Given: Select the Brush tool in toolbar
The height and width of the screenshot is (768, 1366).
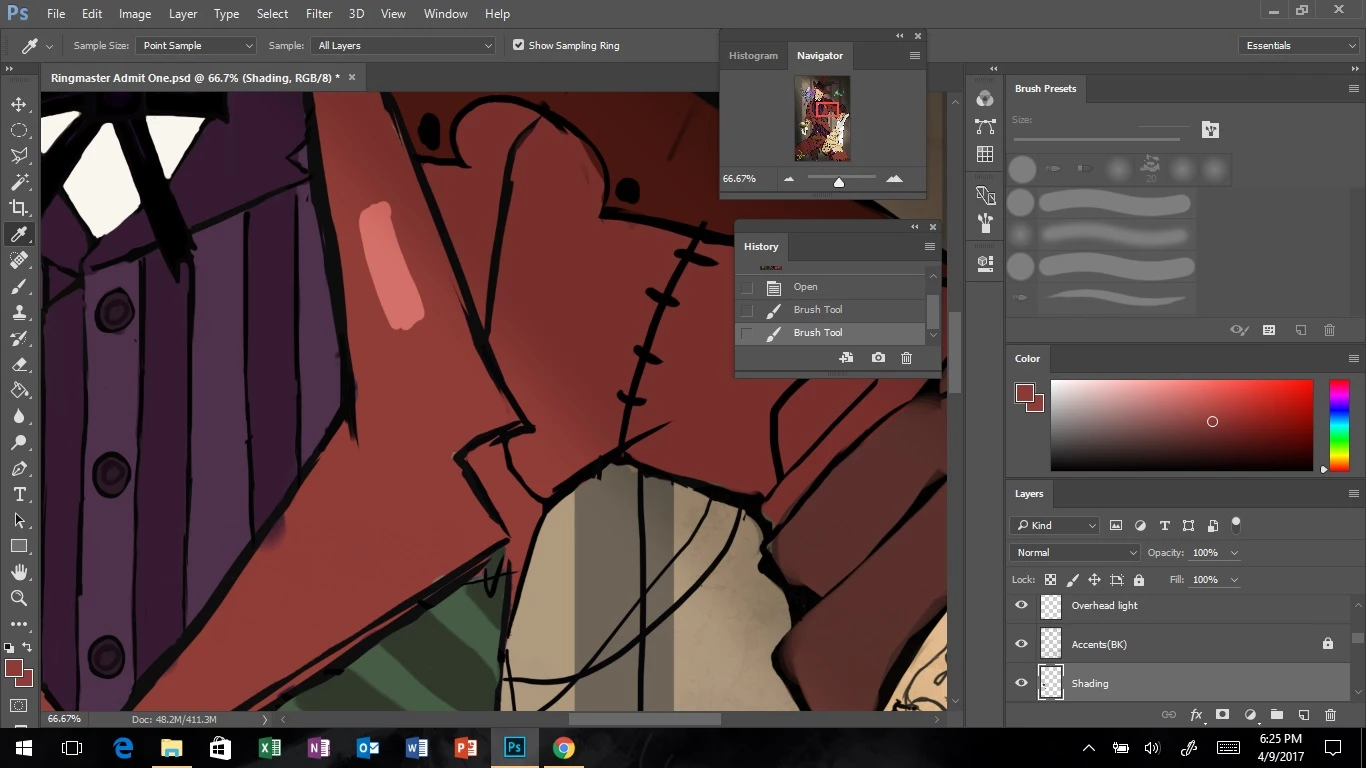Looking at the screenshot, I should coord(19,286).
